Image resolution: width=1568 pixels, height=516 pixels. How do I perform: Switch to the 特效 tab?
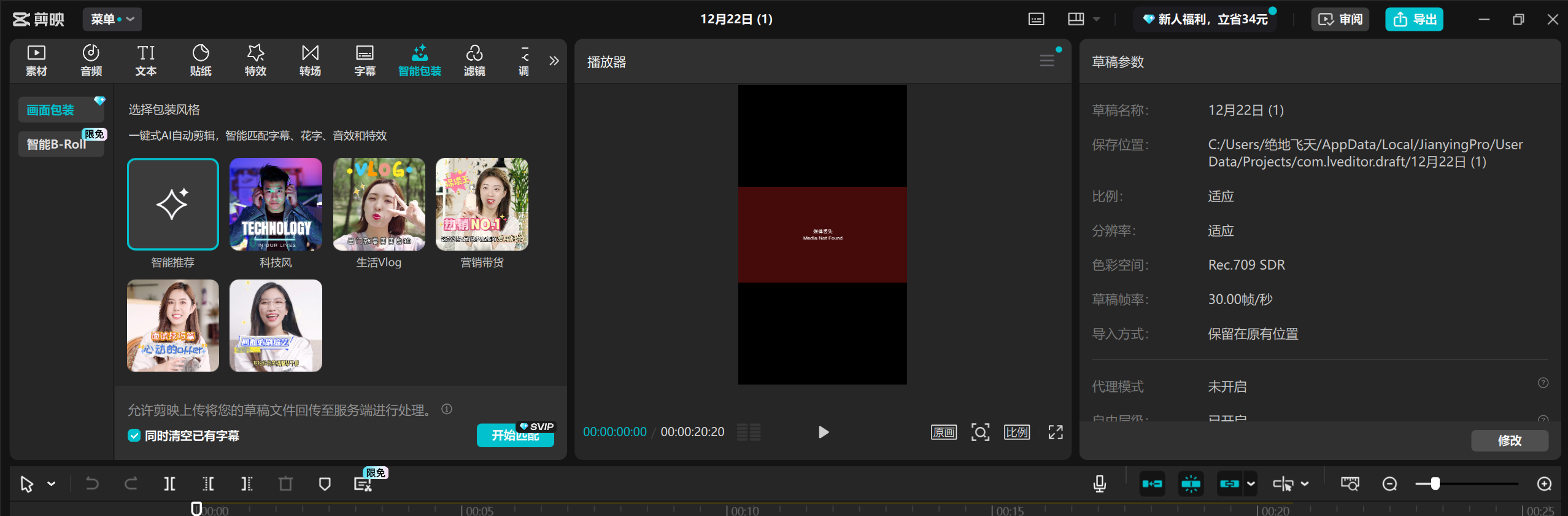click(255, 61)
